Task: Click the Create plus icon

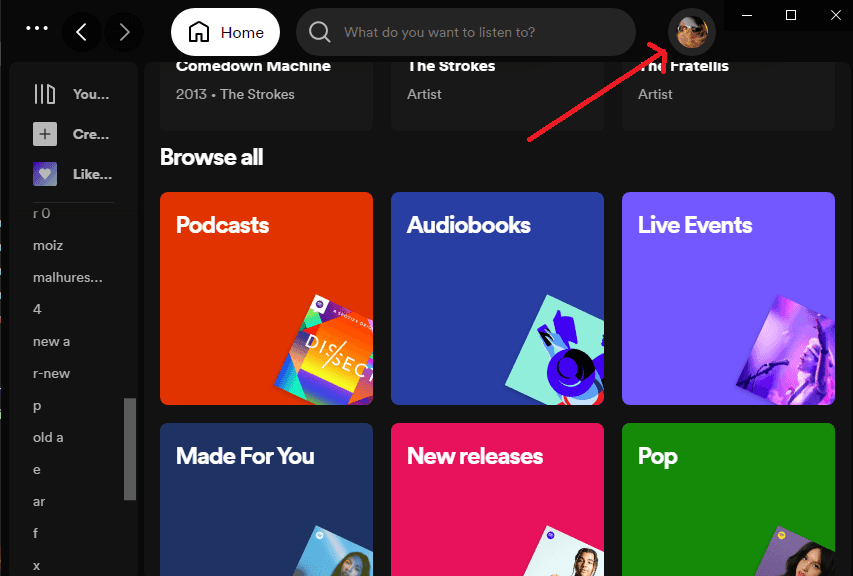Action: (x=45, y=134)
